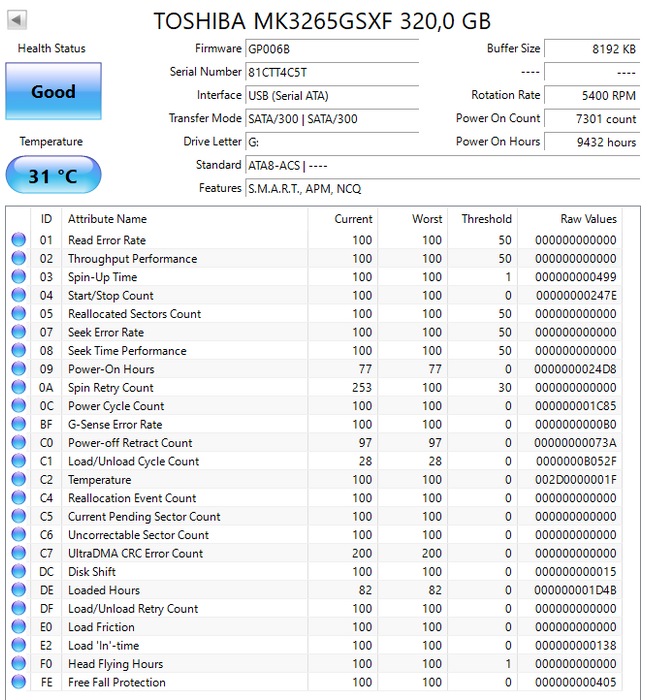The height and width of the screenshot is (700, 645).
Task: Click the 31 °C temperature indicator
Action: (x=53, y=176)
